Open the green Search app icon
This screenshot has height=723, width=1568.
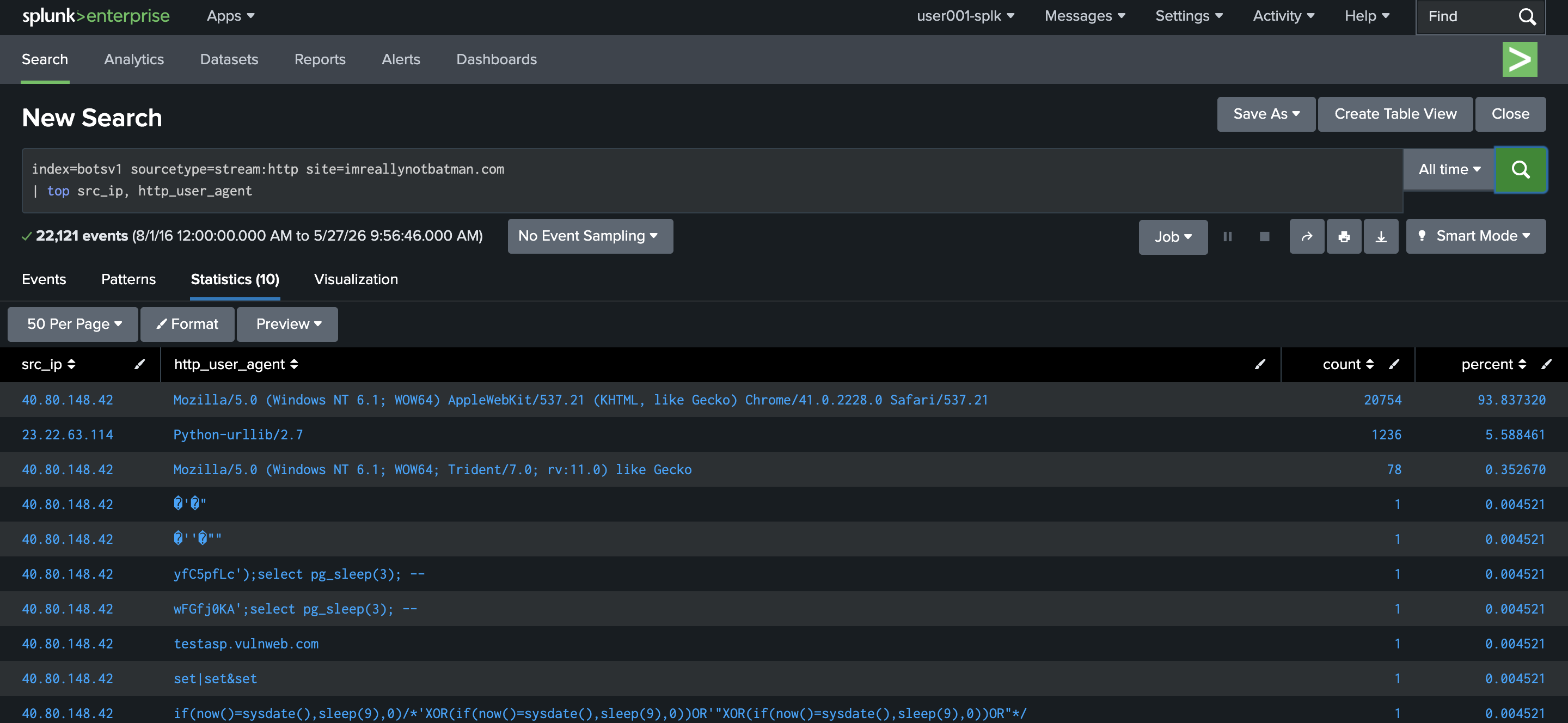point(1520,59)
